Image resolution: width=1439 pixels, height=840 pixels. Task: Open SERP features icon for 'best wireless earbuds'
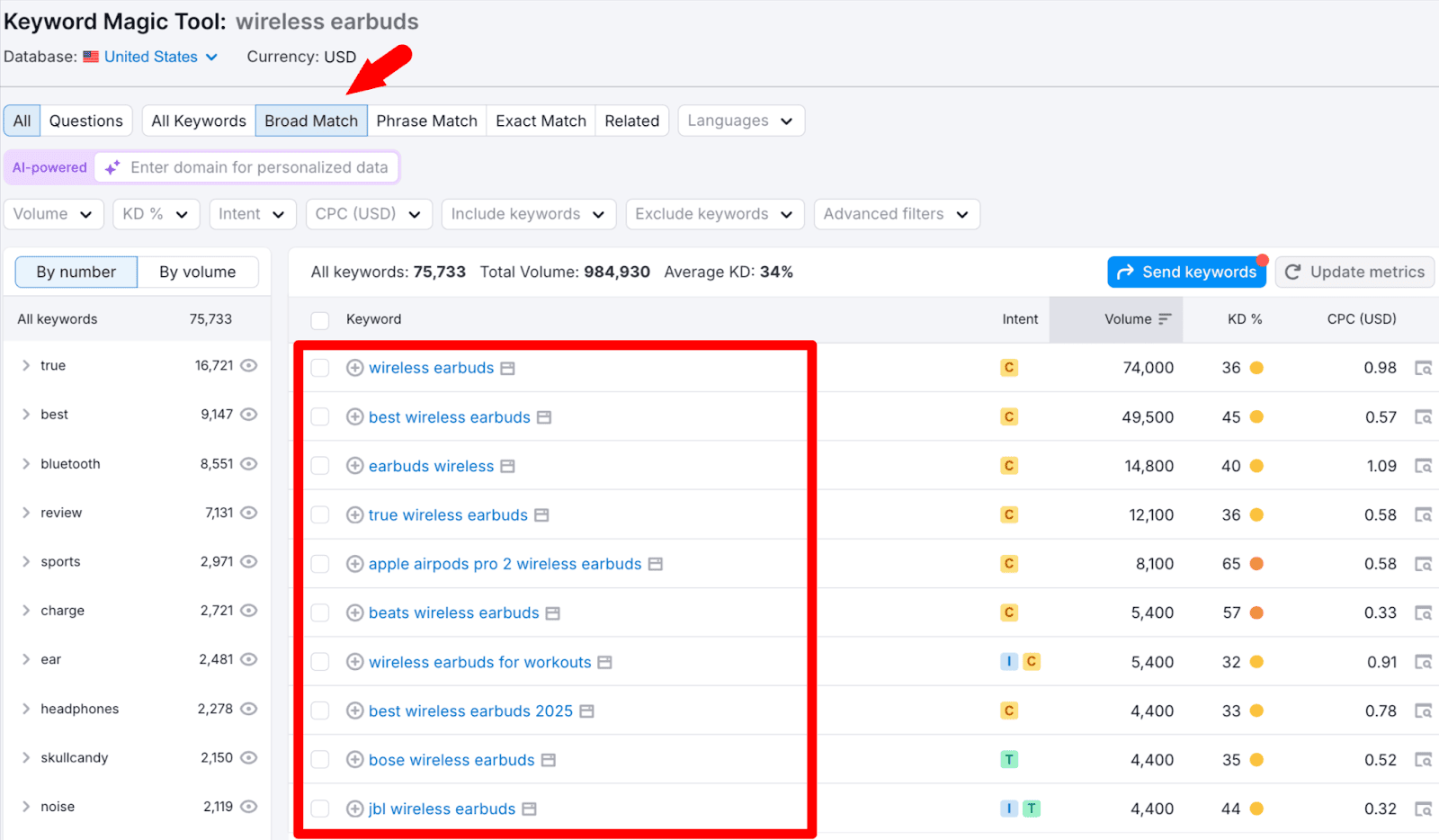coord(544,417)
